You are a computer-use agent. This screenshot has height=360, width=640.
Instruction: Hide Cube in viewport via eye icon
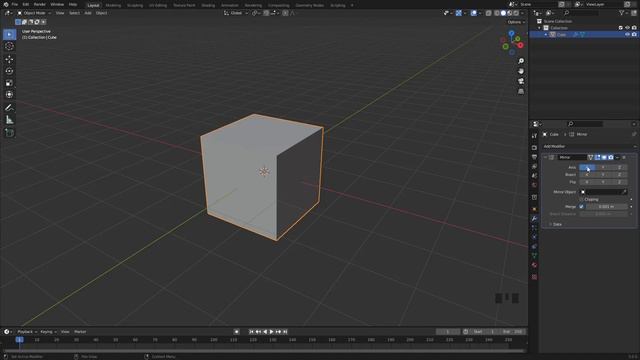coord(627,35)
